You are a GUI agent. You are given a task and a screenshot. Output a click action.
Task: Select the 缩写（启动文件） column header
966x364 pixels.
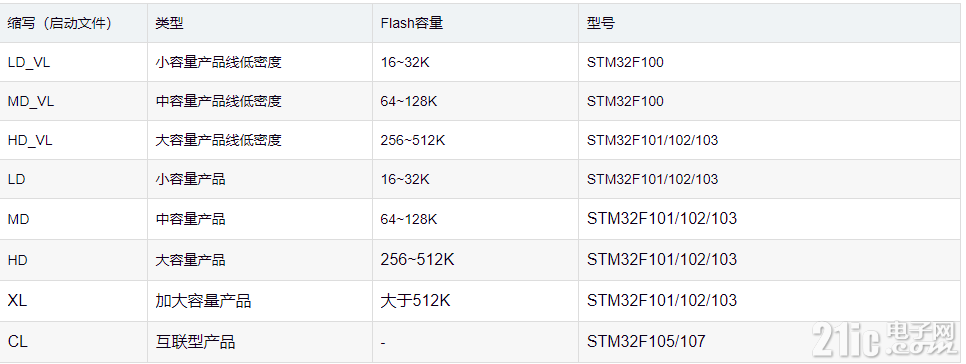tap(60, 23)
